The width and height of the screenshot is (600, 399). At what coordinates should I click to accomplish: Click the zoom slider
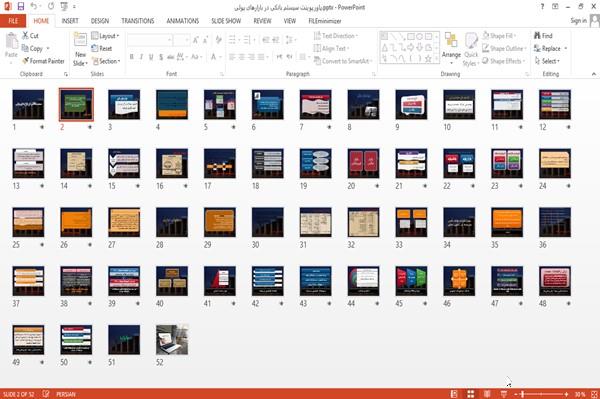(541, 394)
